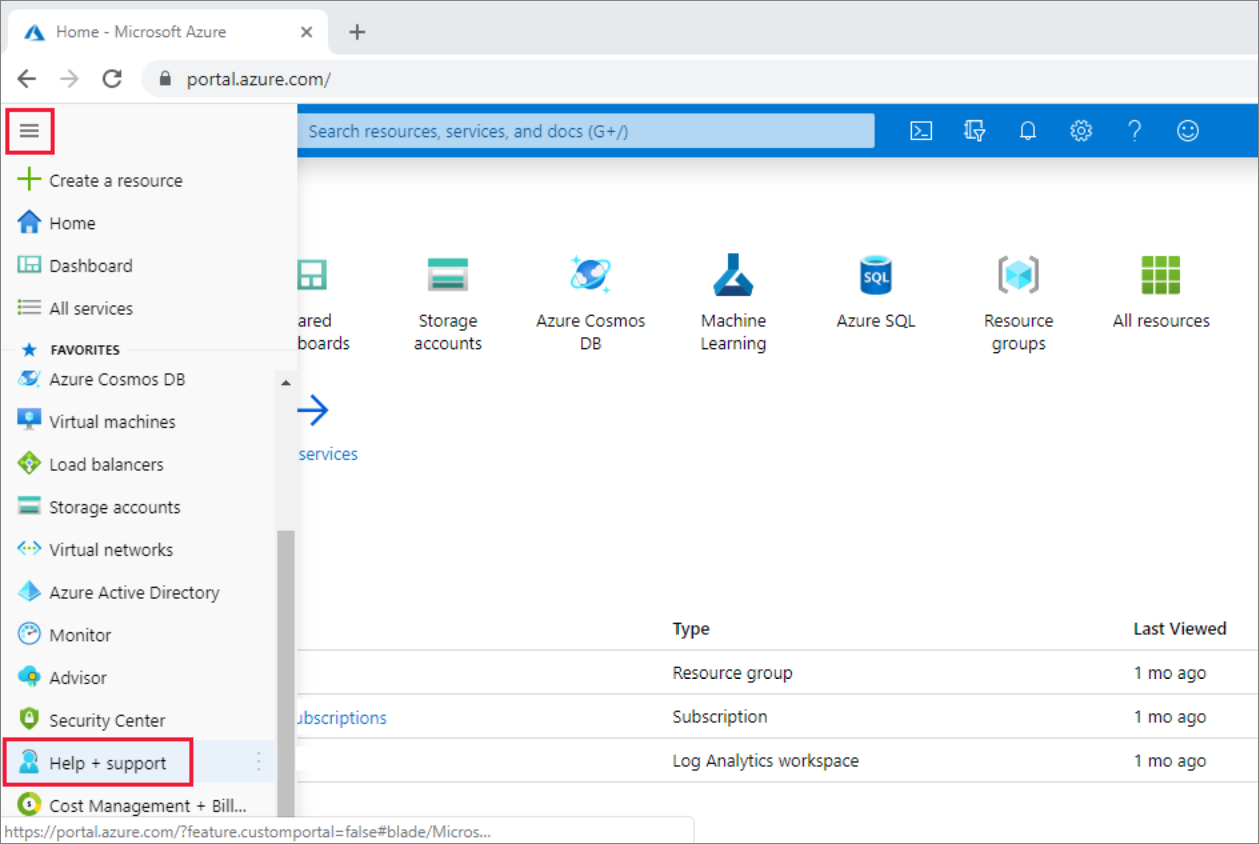Open the Cloud Shell terminal
The height and width of the screenshot is (844, 1259).
tap(920, 130)
